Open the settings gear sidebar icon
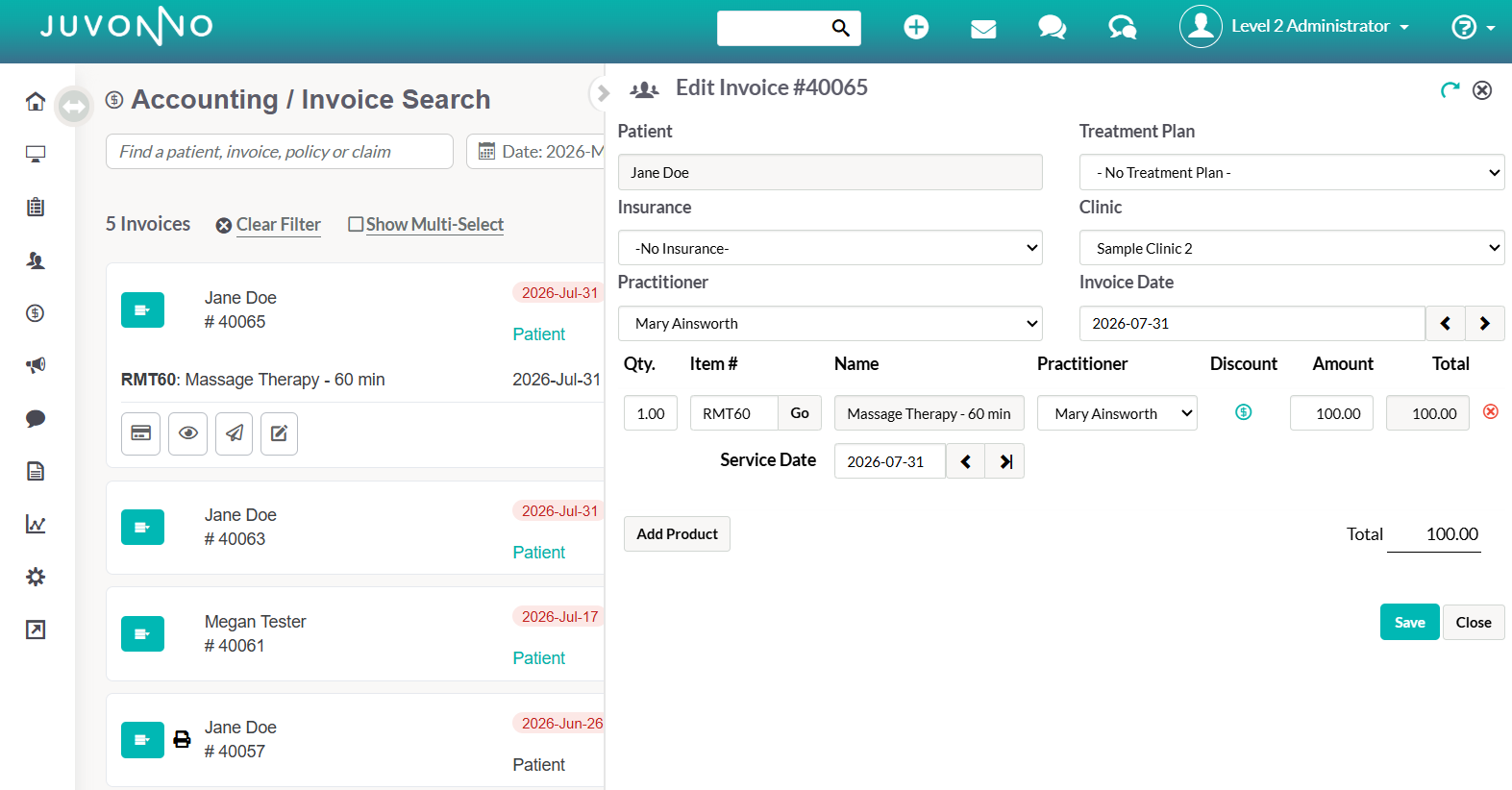Screen dimensions: 1512x790 pos(36,577)
